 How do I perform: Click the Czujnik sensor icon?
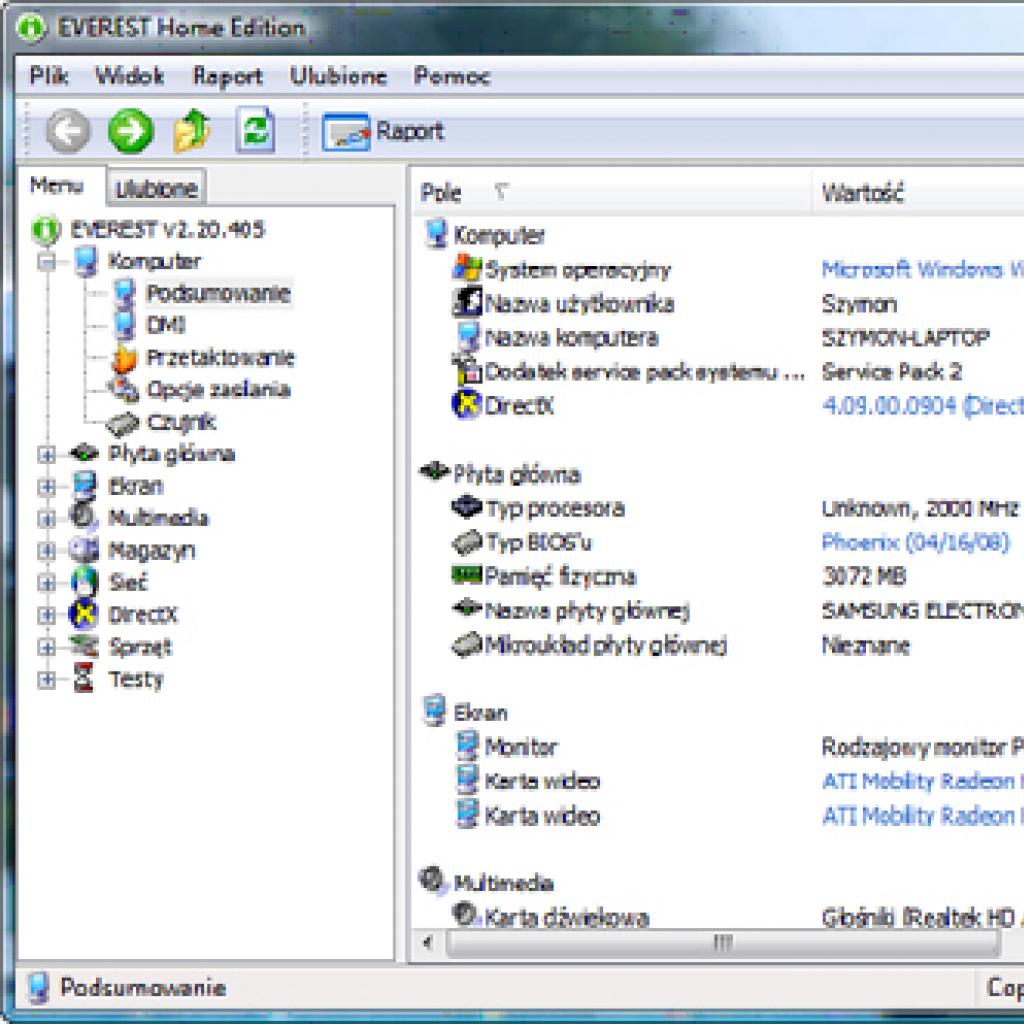pos(123,423)
